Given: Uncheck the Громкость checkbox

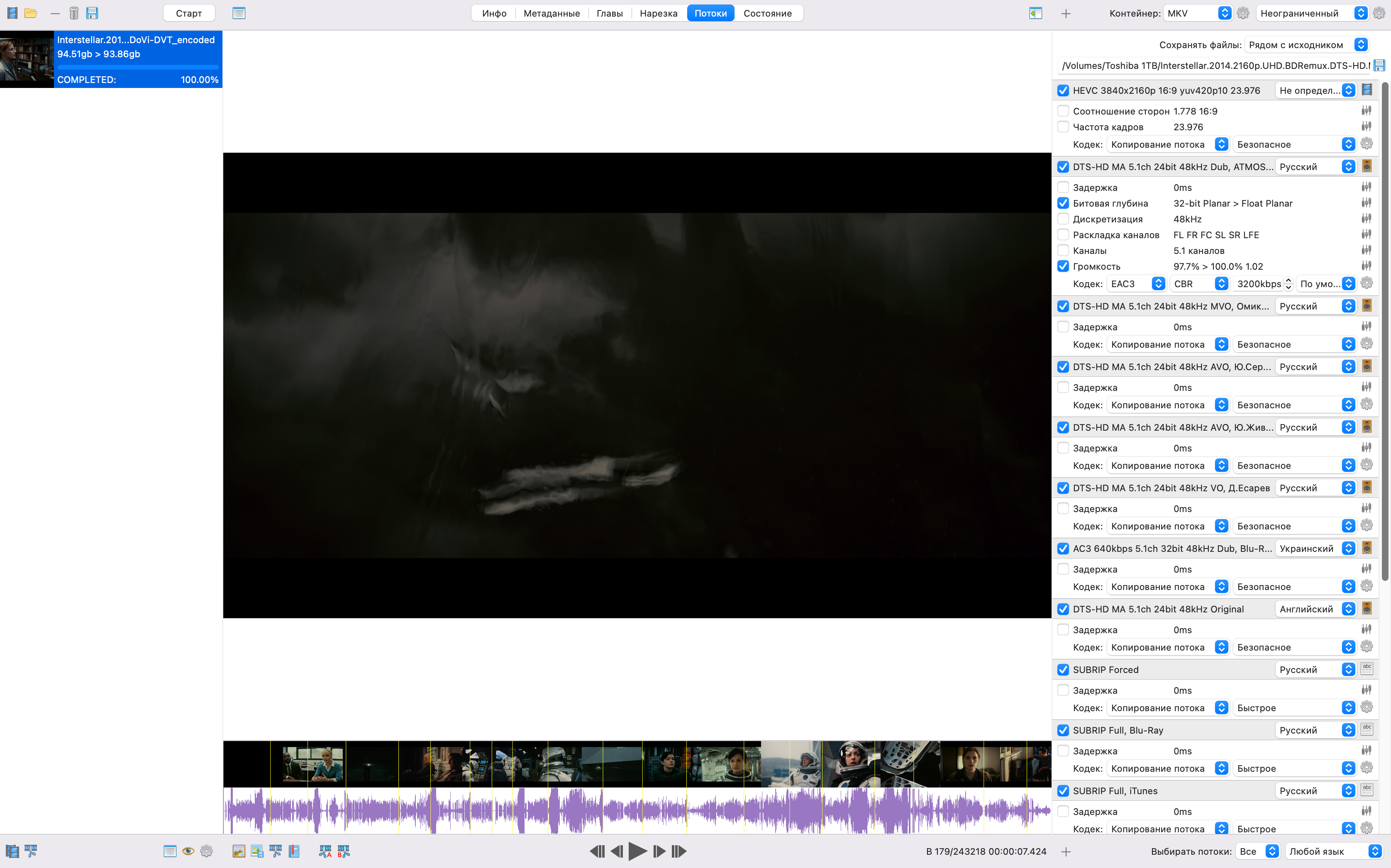Looking at the screenshot, I should pos(1063,266).
